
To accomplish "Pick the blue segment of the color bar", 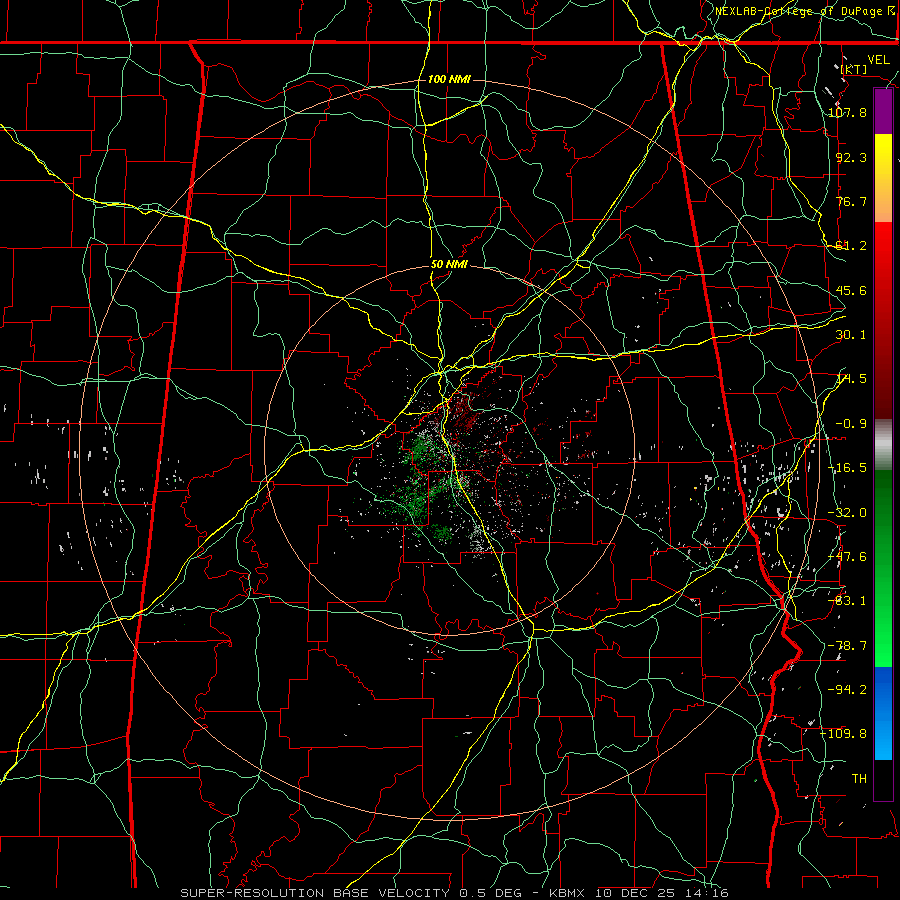I will pos(883,713).
